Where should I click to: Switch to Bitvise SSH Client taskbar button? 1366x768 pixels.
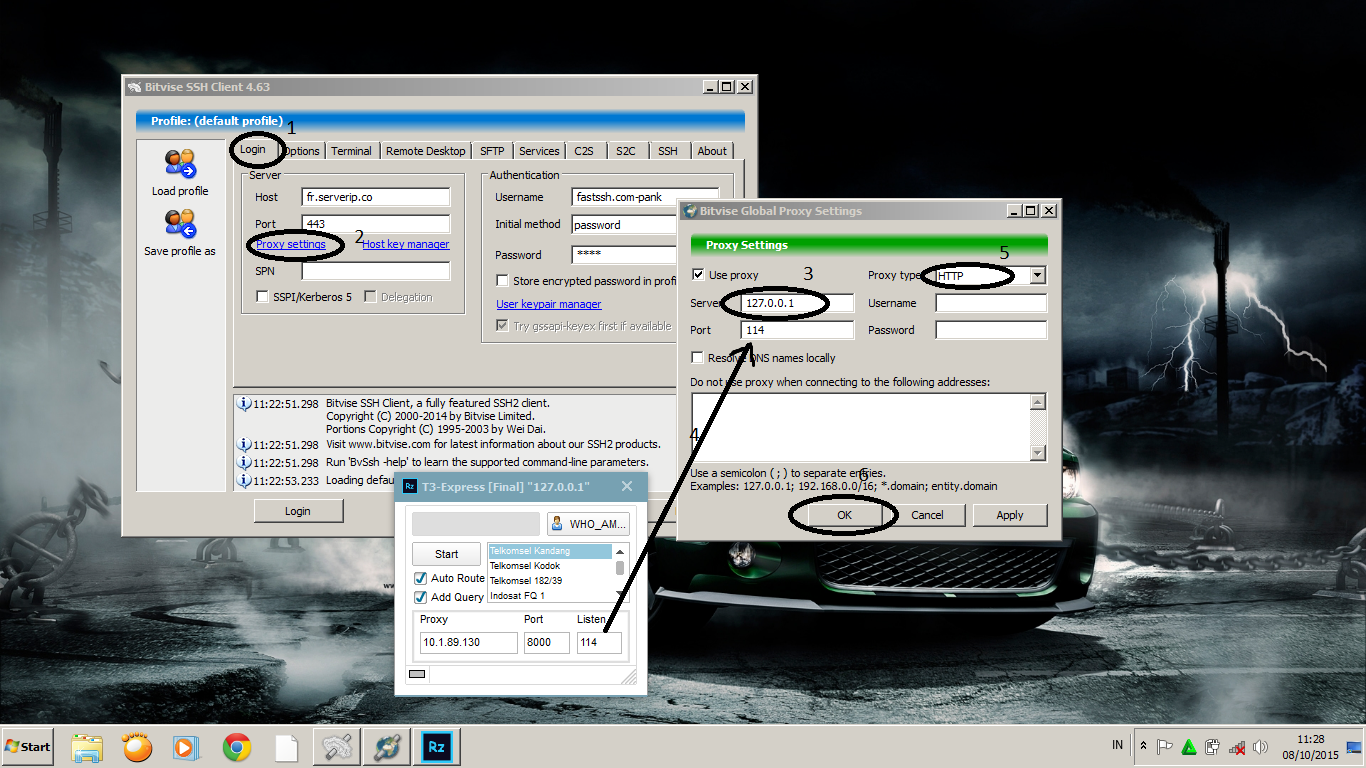[x=337, y=747]
